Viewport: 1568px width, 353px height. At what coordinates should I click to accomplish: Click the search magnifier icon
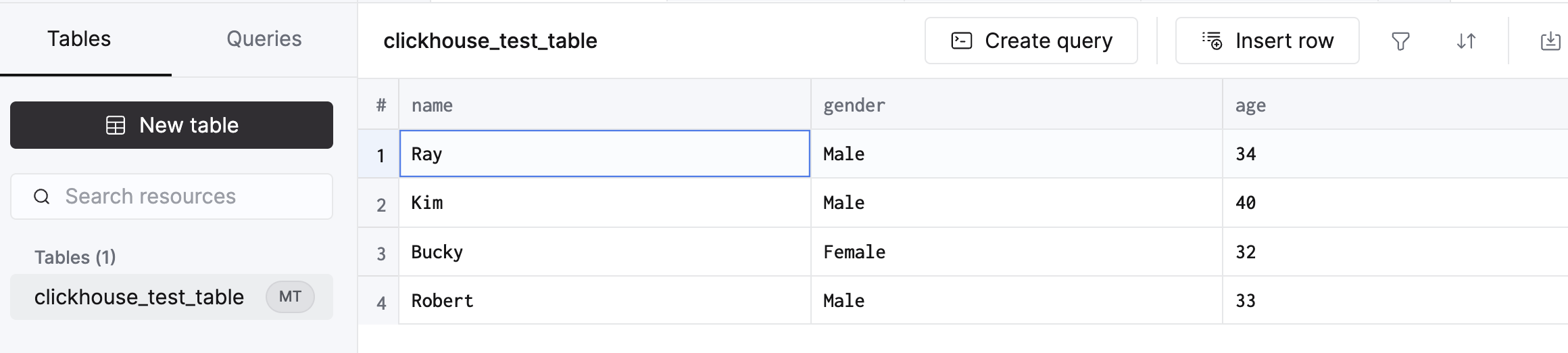tap(42, 197)
